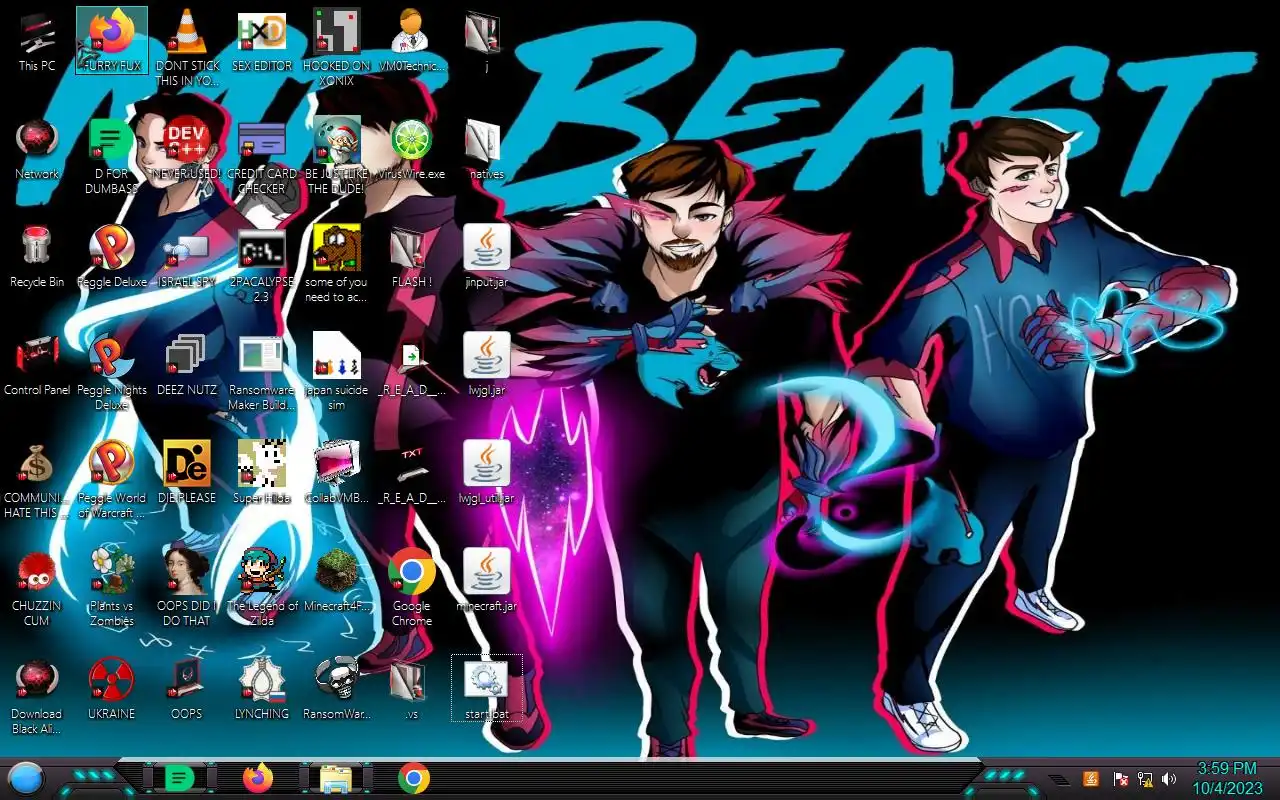The width and height of the screenshot is (1280, 800).
Task: Select the BE JUST LIKE THE DUDE! icon
Action: pos(337,156)
